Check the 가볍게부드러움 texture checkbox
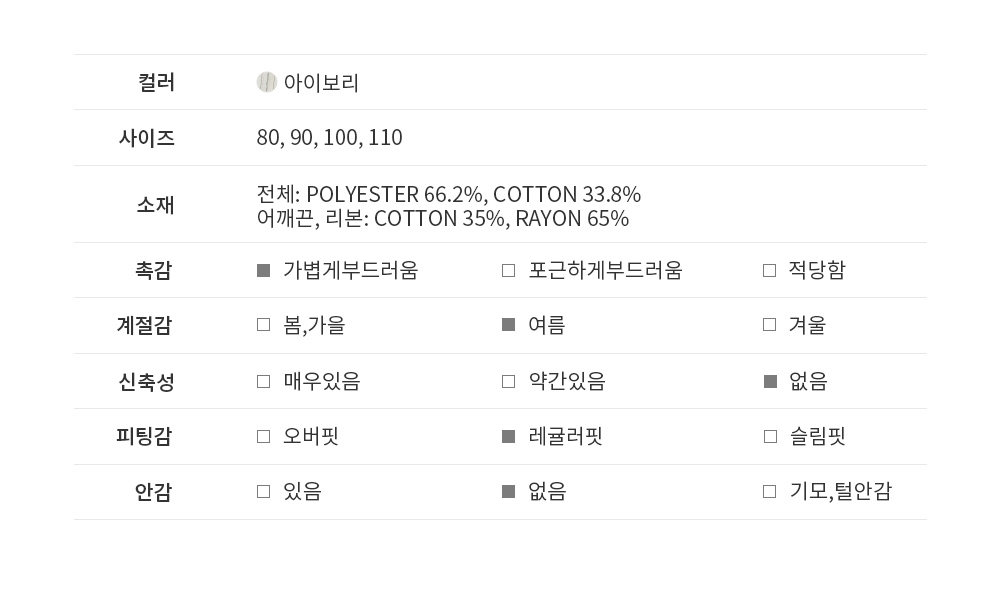Image resolution: width=1000 pixels, height=608 pixels. [264, 270]
